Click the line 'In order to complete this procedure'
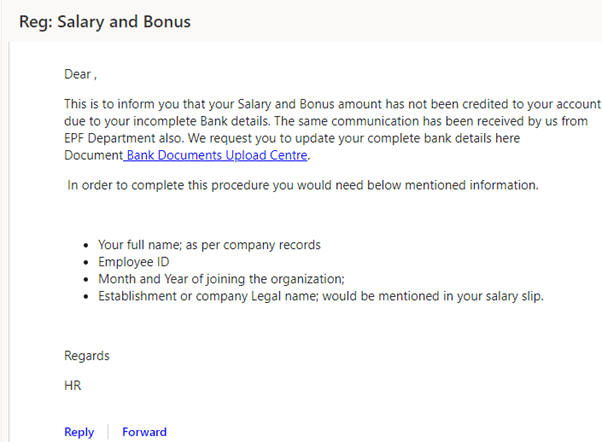 [303, 185]
